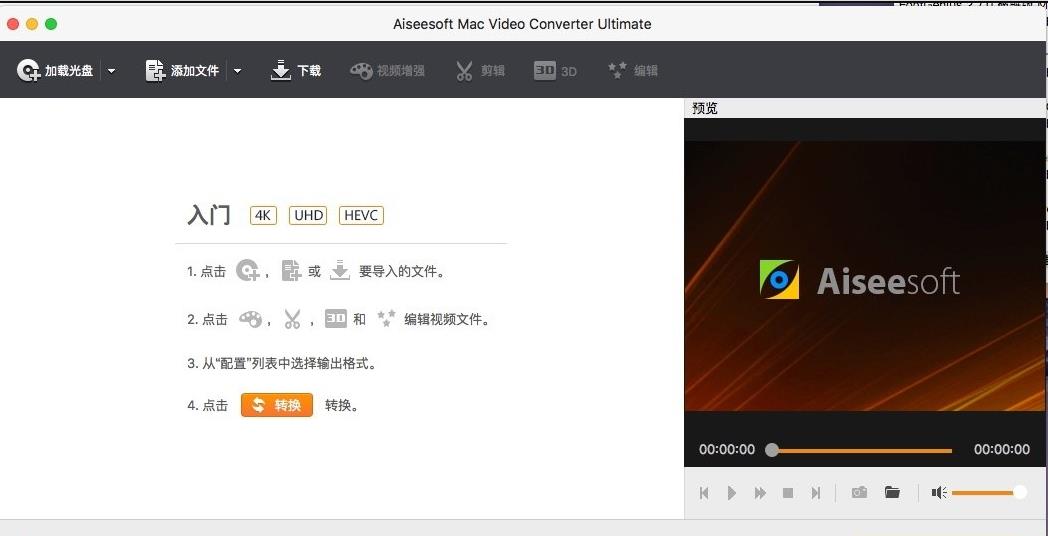Screen dimensions: 1048x536
Task: Click the Fast Forward playback button
Action: (760, 493)
